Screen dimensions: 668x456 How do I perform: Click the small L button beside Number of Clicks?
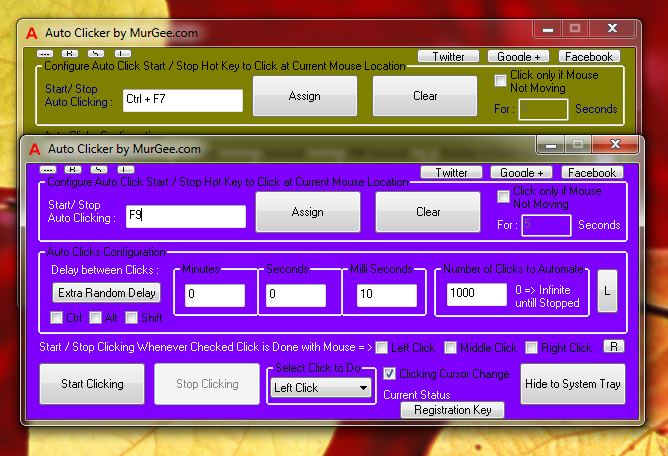[607, 291]
